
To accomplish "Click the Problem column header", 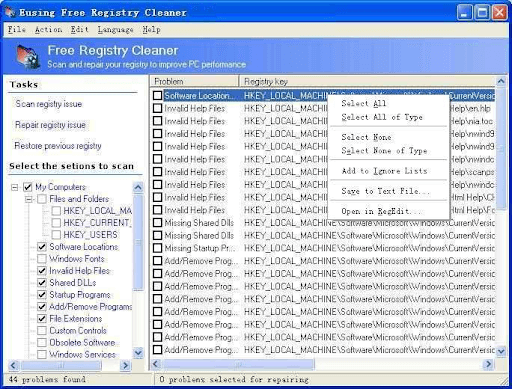I will (x=195, y=81).
